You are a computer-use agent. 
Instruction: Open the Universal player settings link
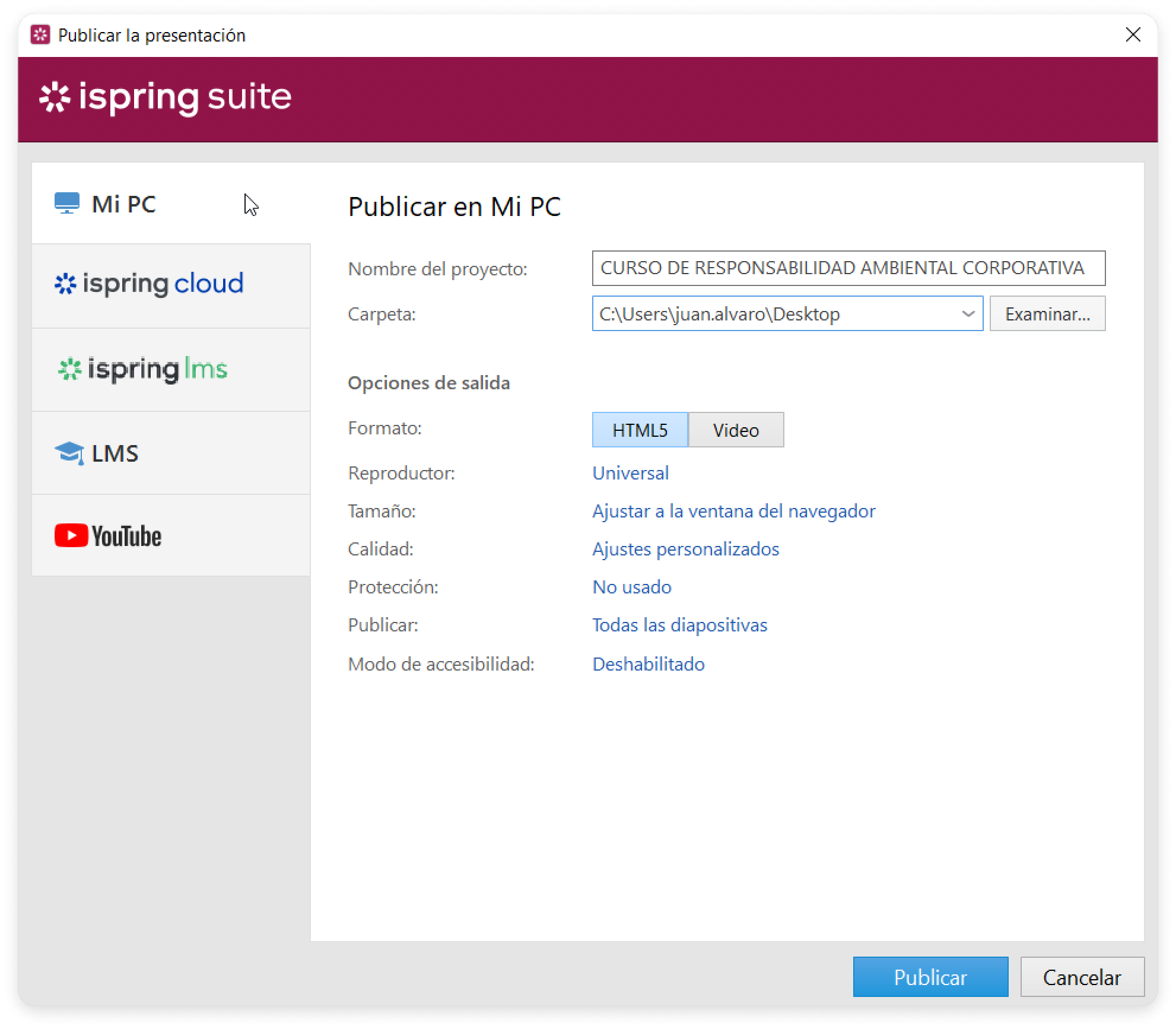(630, 473)
